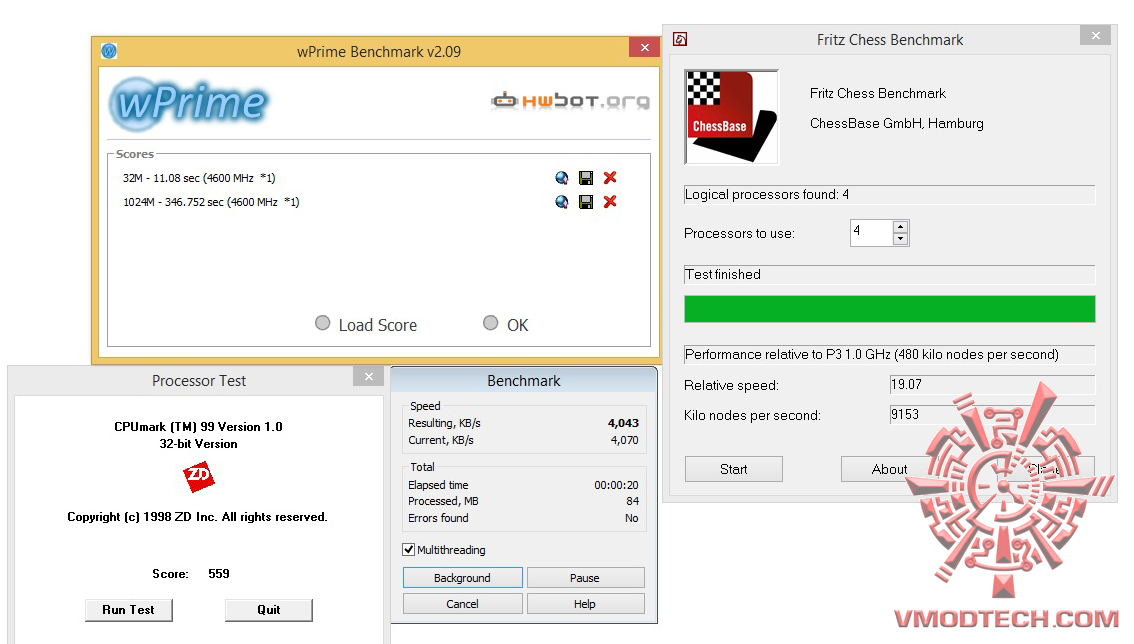Increase processors to use with up arrow

[900, 226]
